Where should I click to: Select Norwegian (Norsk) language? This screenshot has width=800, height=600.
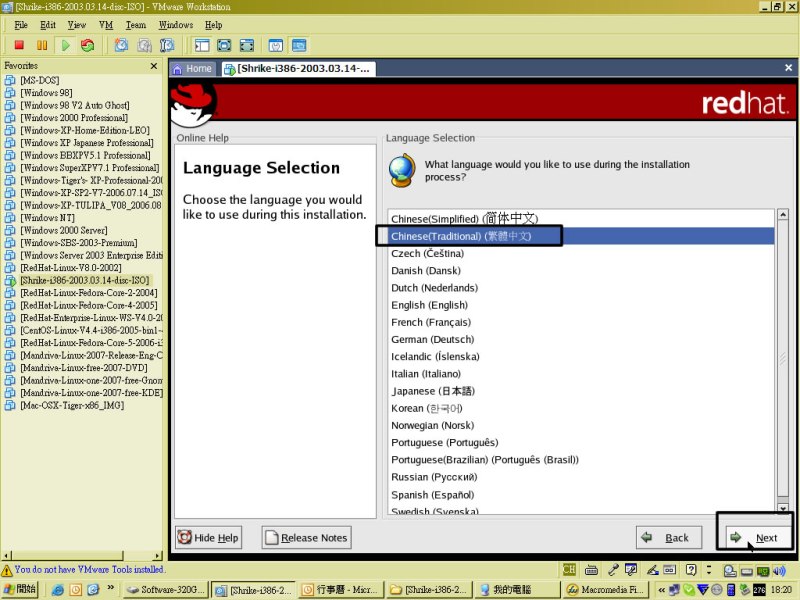pos(581,426)
